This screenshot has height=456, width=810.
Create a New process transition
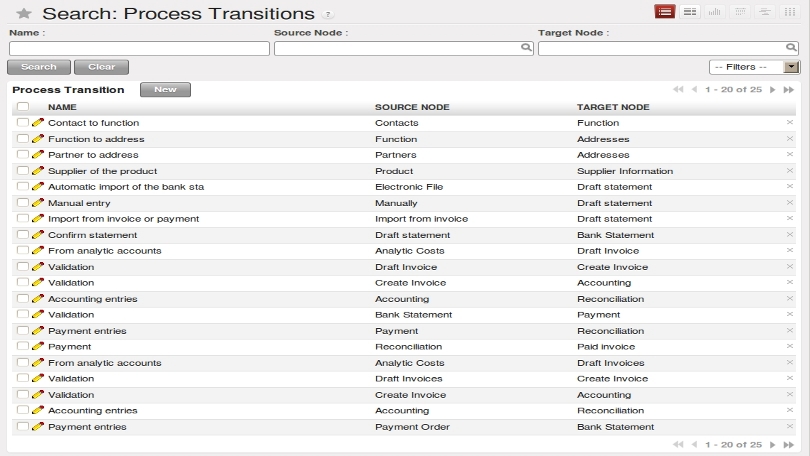(x=165, y=89)
